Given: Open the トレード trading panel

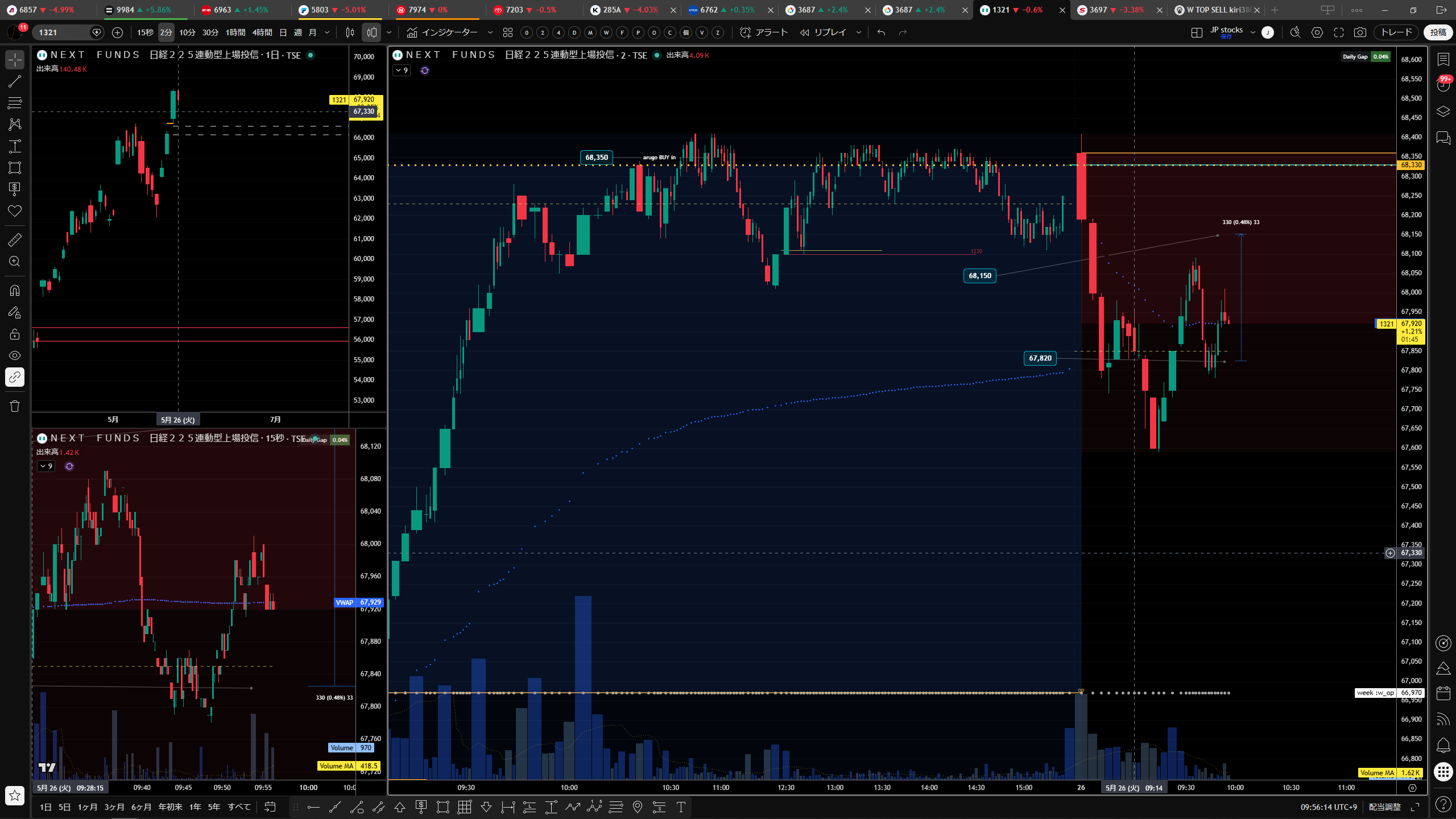Looking at the screenshot, I should [x=1396, y=32].
